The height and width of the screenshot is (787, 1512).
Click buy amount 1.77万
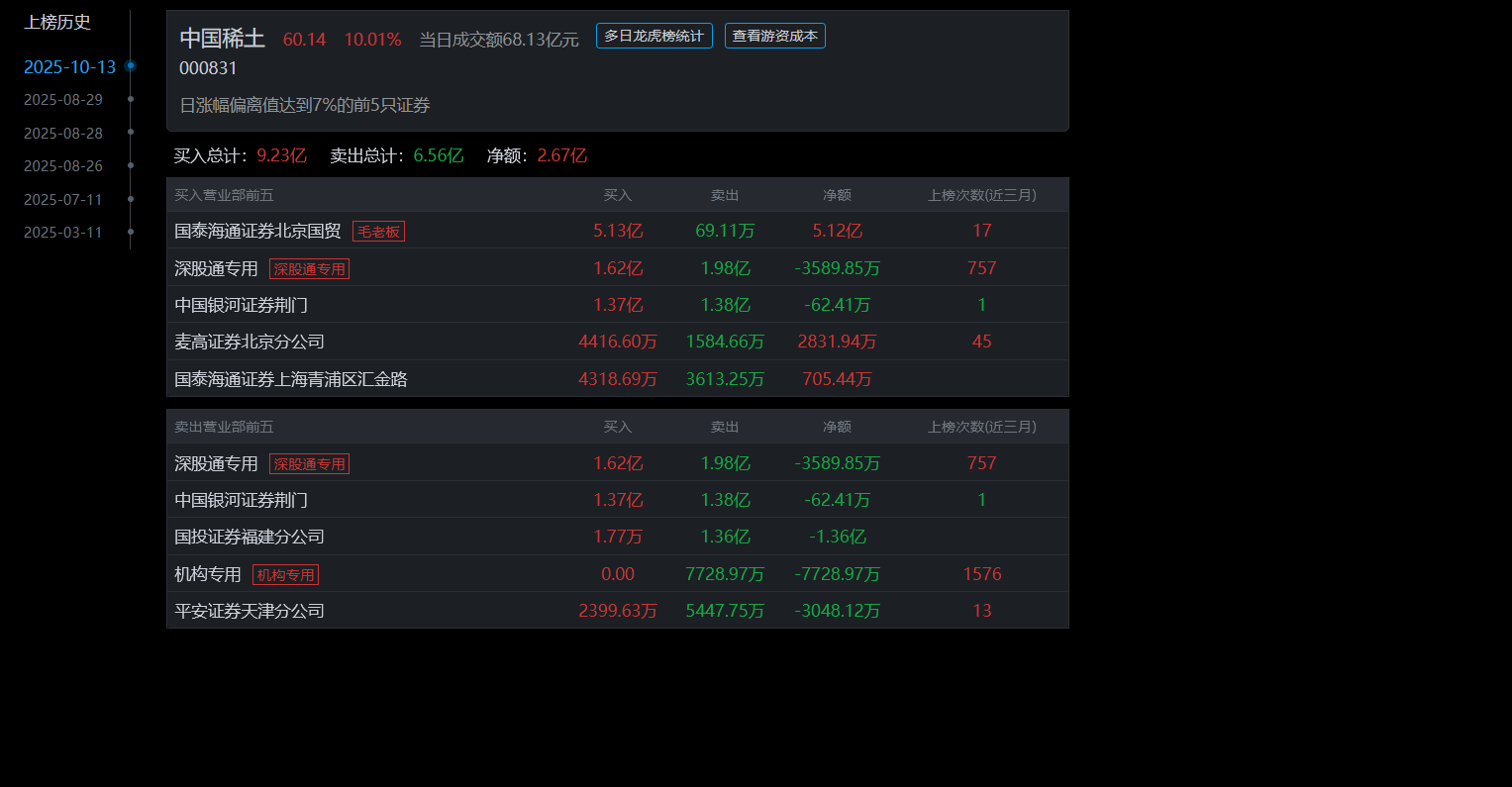pos(618,537)
